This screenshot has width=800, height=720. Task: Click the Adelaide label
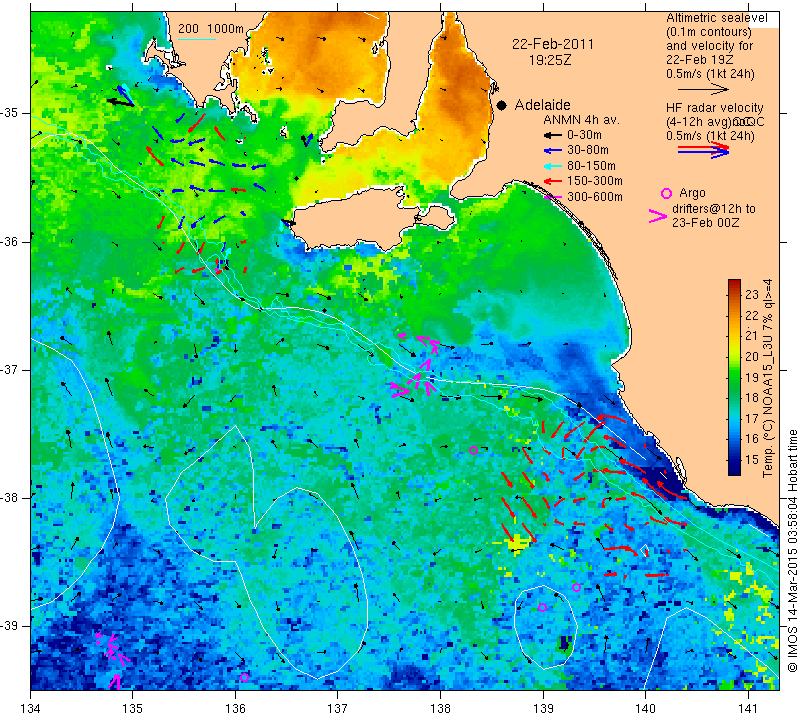tap(542, 105)
